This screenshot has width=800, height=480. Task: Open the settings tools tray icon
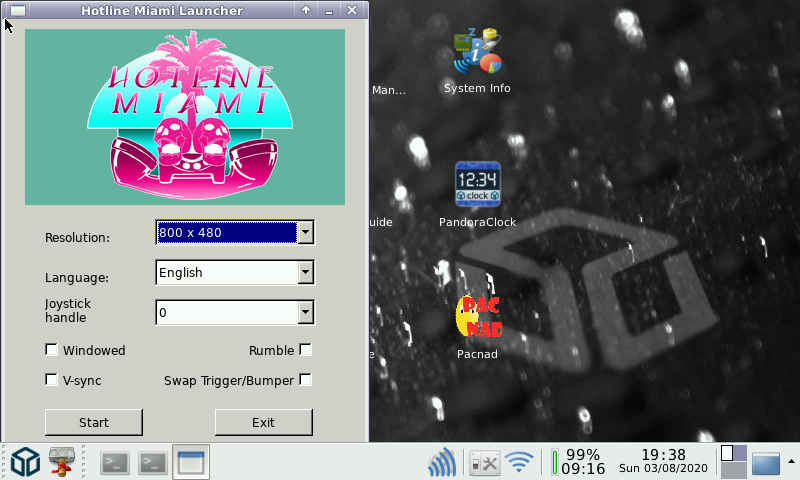pyautogui.click(x=484, y=463)
